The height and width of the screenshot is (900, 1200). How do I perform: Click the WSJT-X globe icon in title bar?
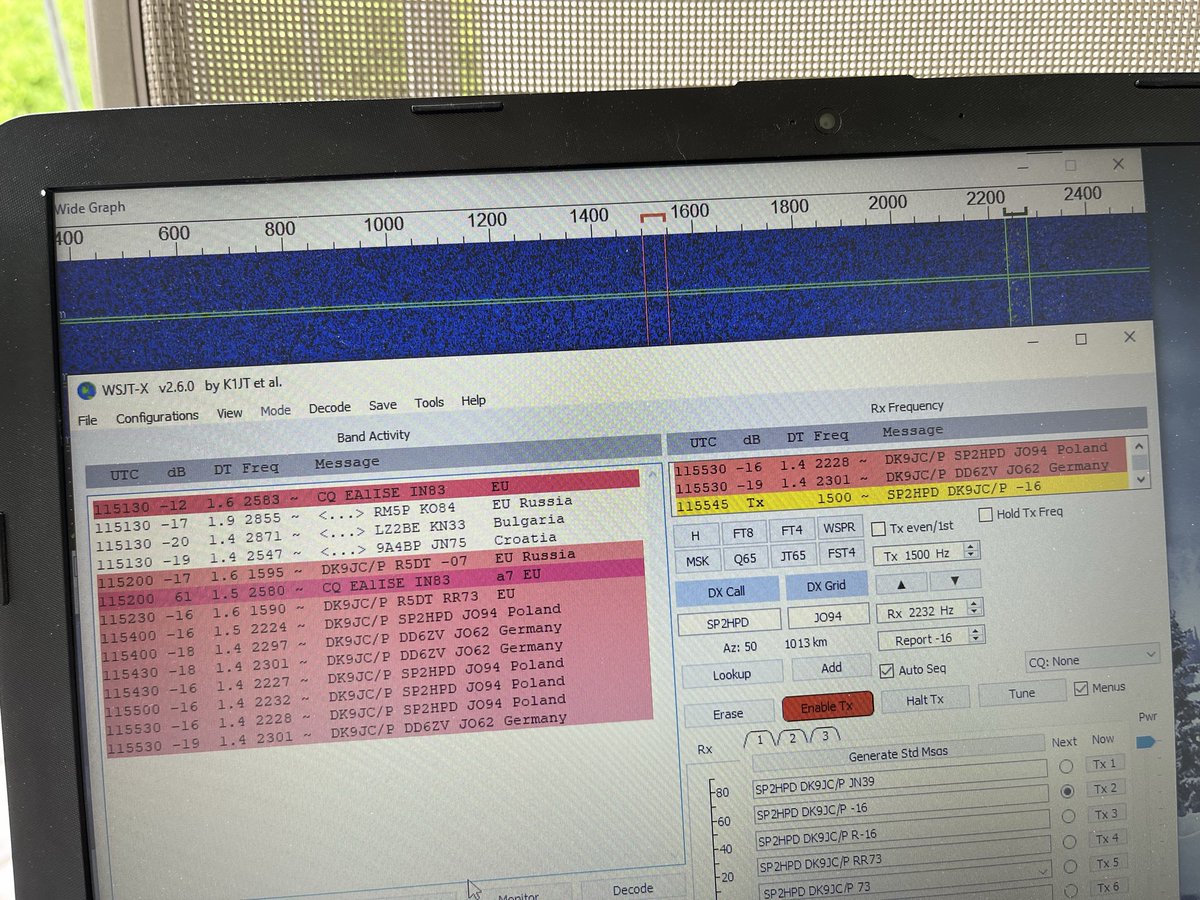click(x=87, y=391)
